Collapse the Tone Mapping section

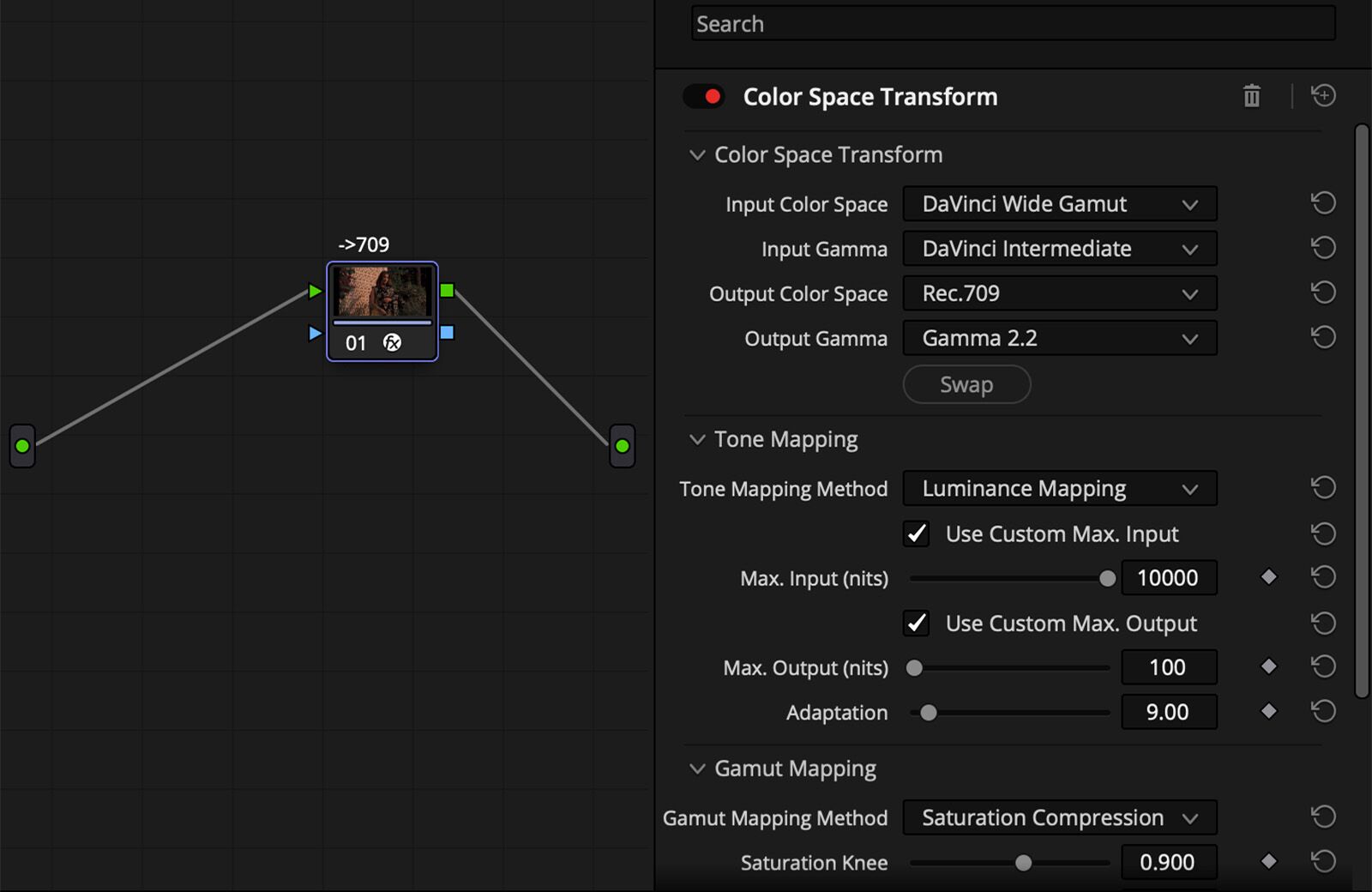(x=697, y=439)
